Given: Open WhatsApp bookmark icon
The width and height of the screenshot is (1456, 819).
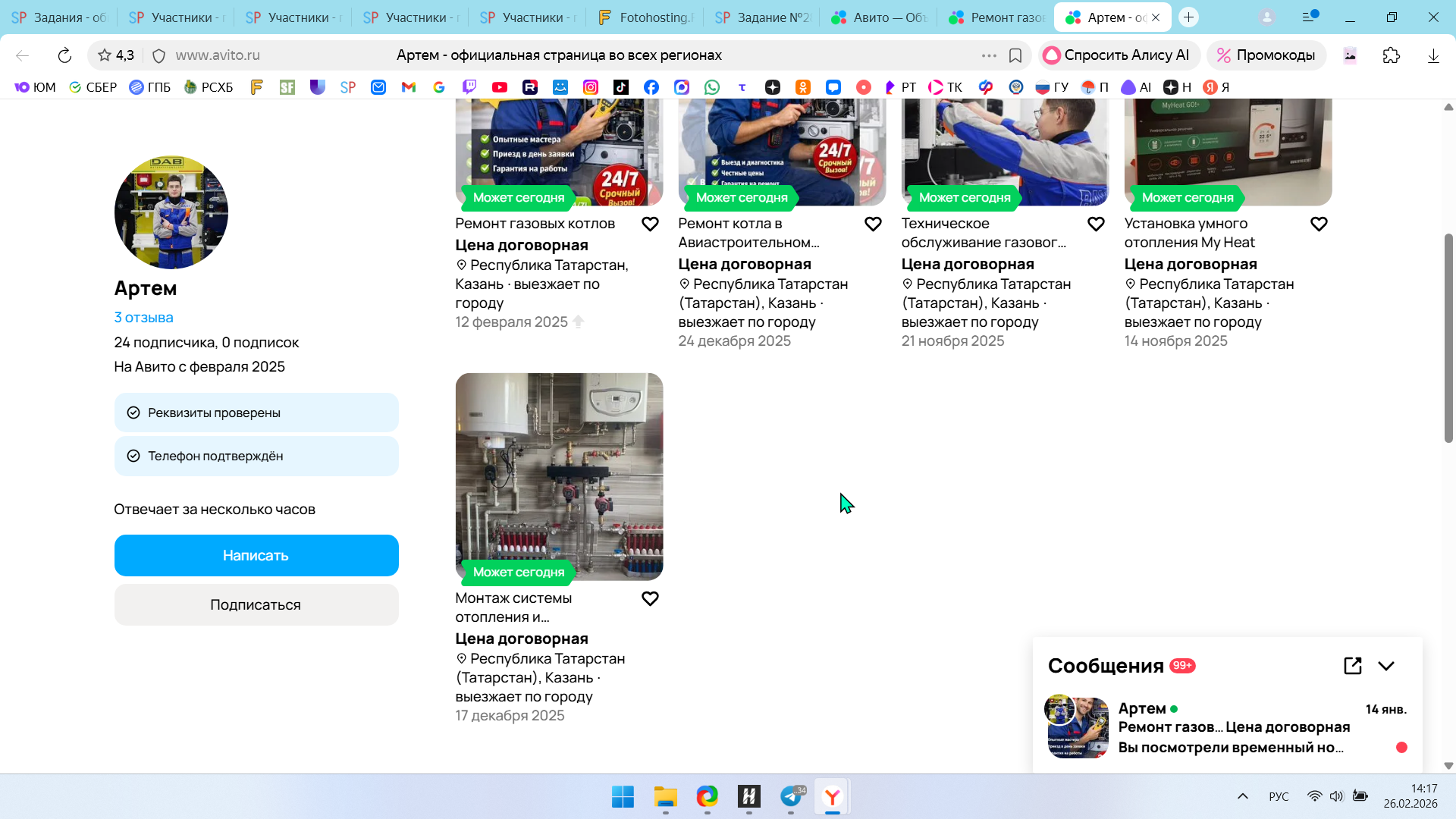Looking at the screenshot, I should 712,87.
